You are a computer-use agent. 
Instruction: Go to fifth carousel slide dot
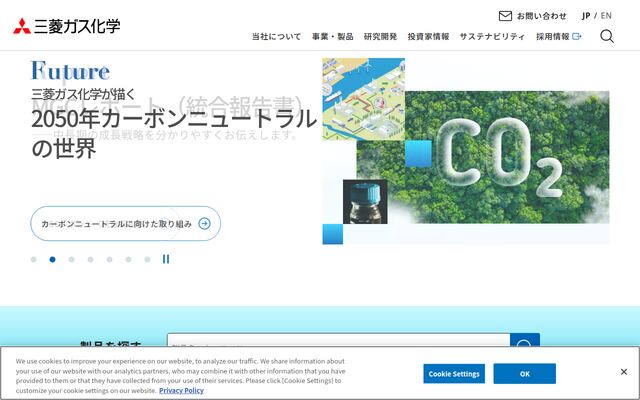[x=109, y=260]
